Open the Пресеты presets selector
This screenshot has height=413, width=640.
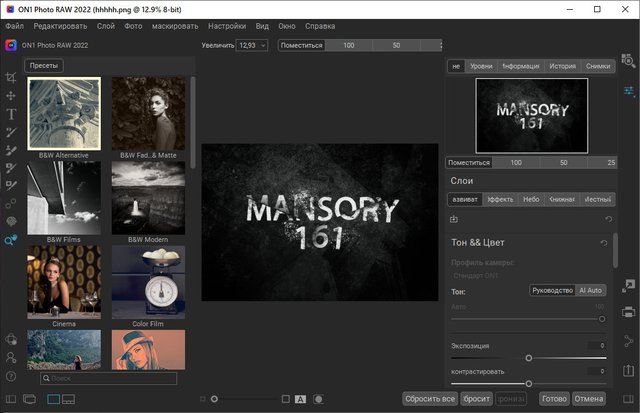(x=45, y=66)
